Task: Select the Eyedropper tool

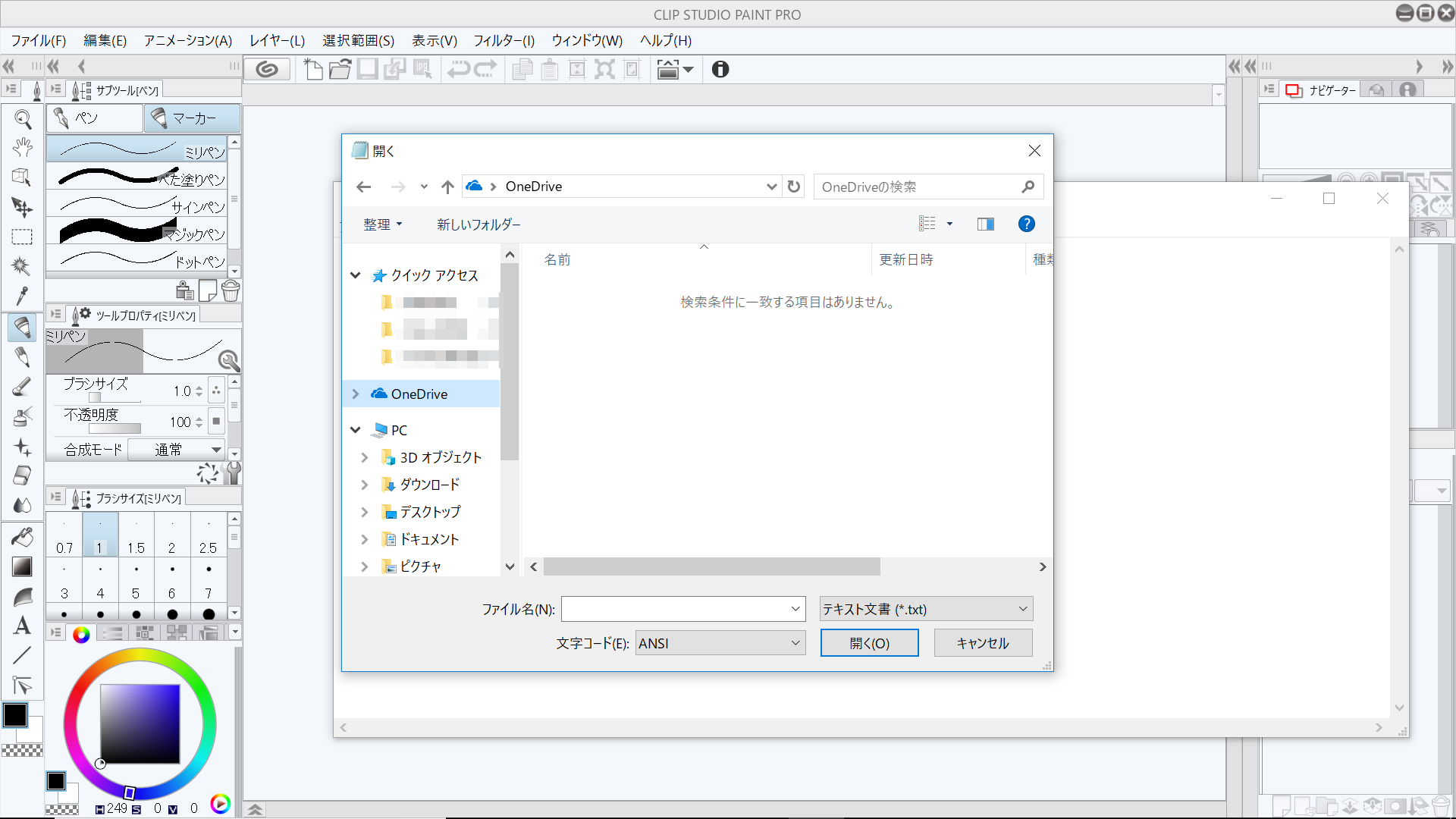Action: [23, 296]
